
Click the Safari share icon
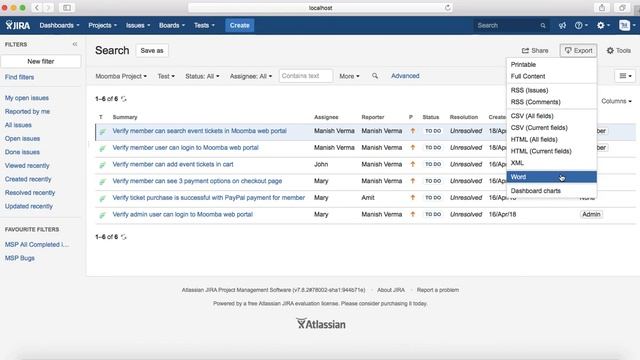click(602, 8)
